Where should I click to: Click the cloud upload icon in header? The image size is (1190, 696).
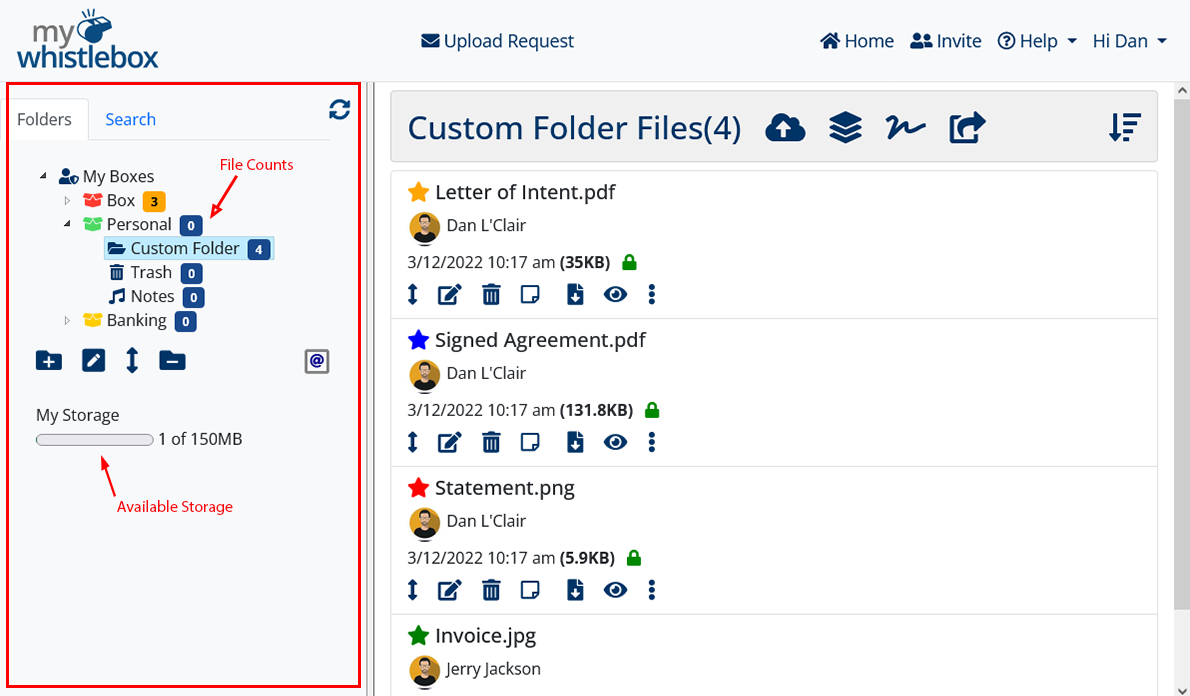pos(785,128)
